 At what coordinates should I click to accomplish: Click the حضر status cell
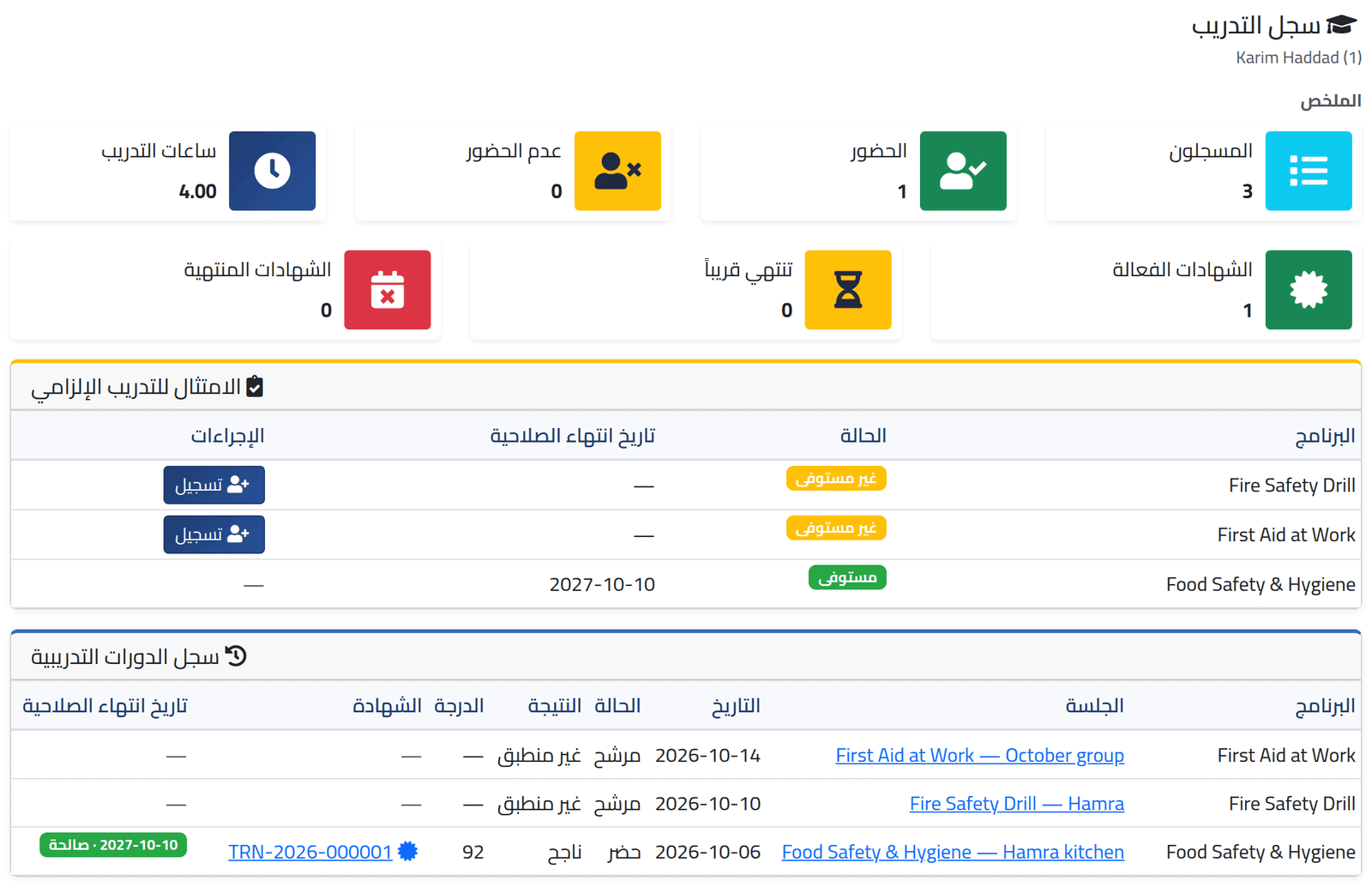[624, 852]
